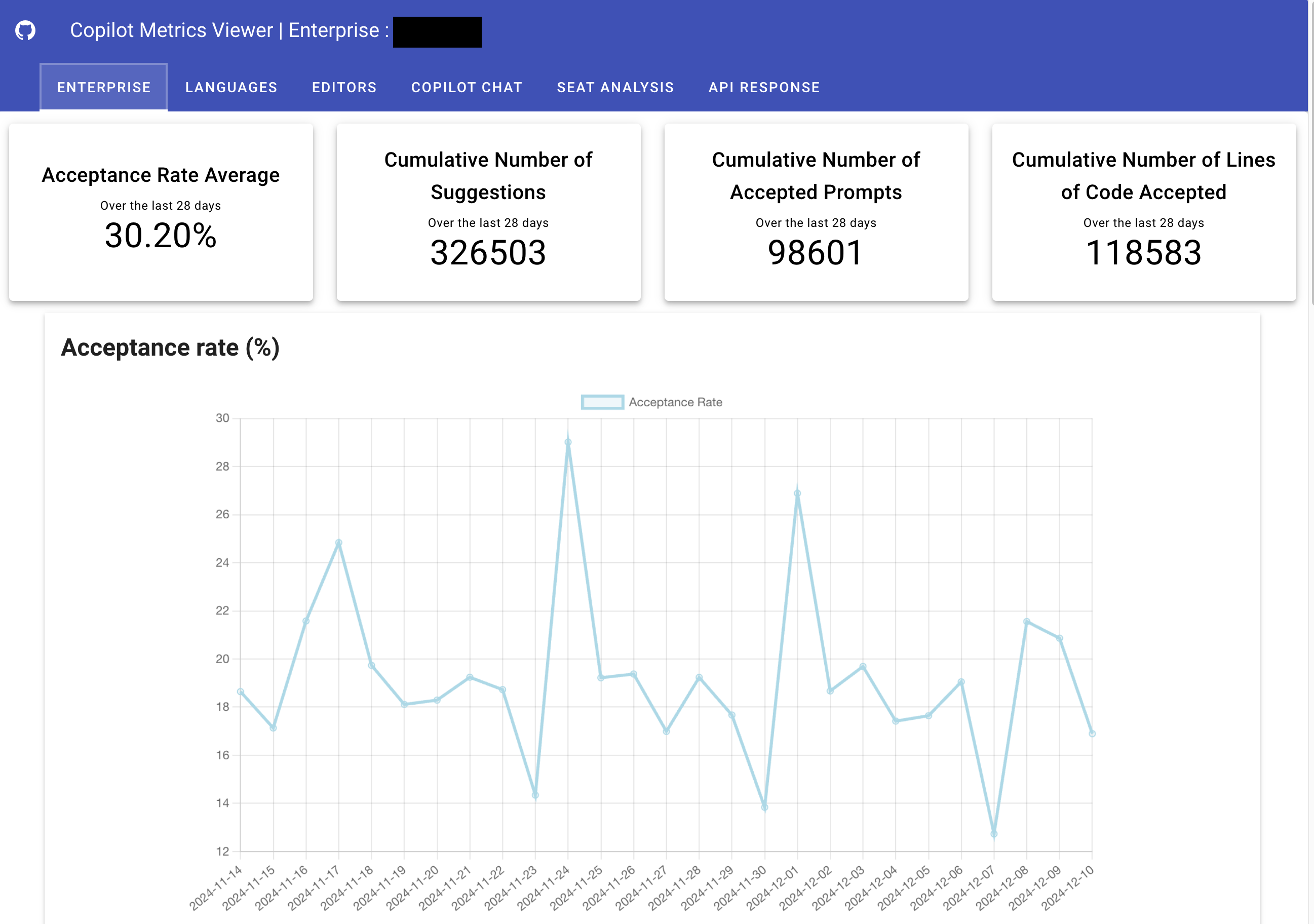Click the Lines of Code Accepted card
The image size is (1314, 924).
(x=1143, y=212)
